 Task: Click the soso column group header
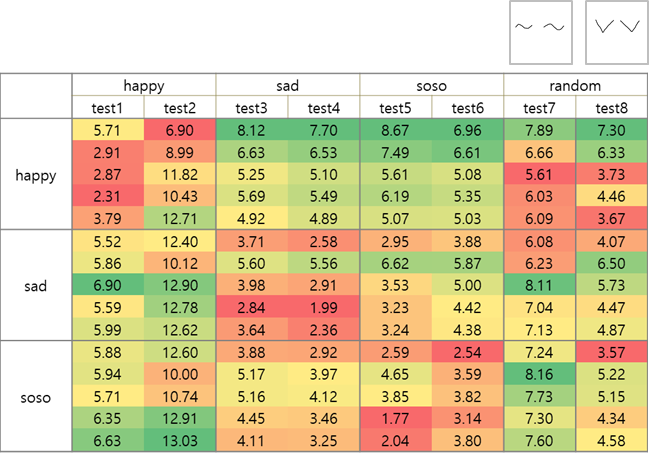432,87
